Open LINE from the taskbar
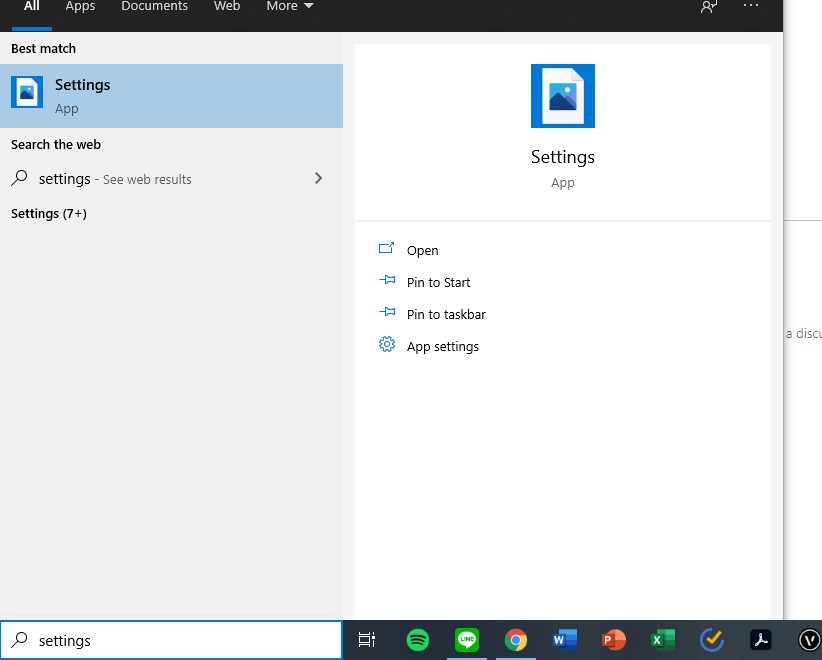The width and height of the screenshot is (822, 660). (466, 640)
